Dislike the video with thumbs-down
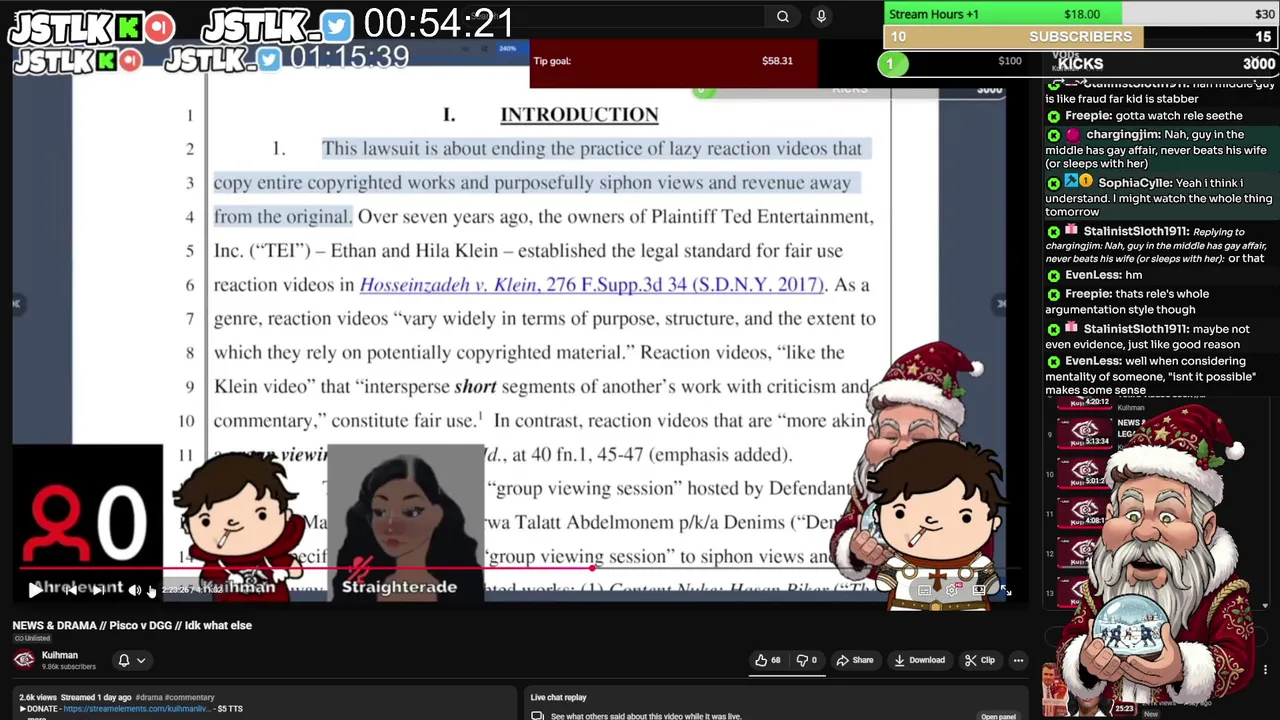This screenshot has width=1280, height=720. click(x=806, y=660)
